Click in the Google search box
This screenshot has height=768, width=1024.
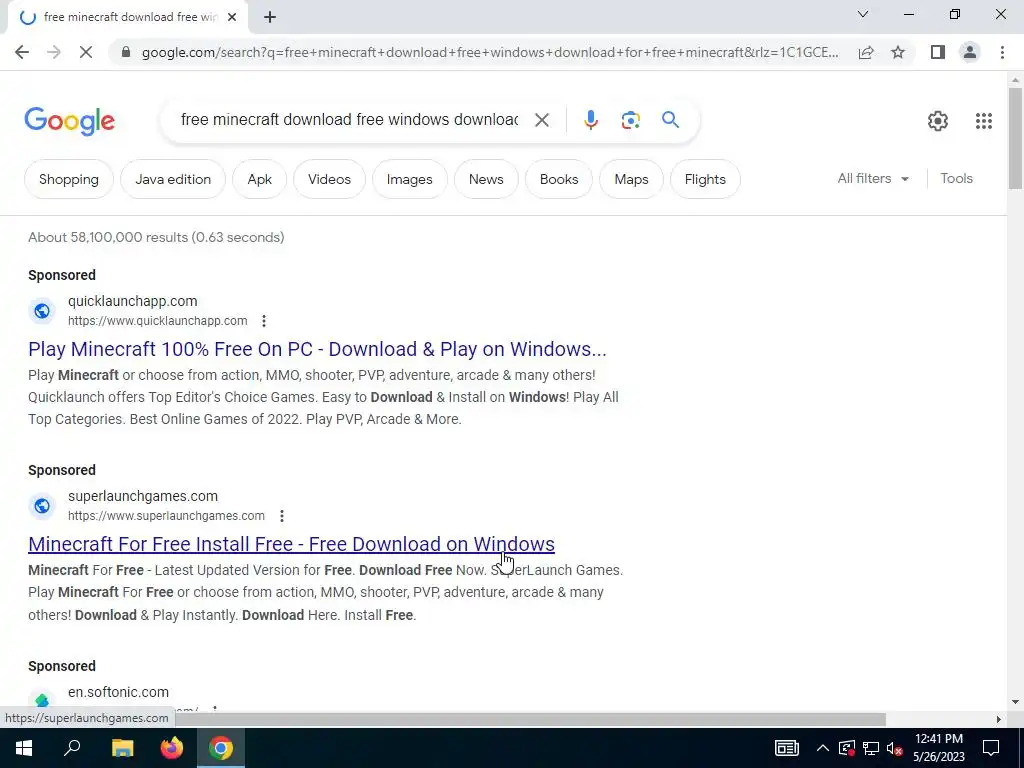349,120
